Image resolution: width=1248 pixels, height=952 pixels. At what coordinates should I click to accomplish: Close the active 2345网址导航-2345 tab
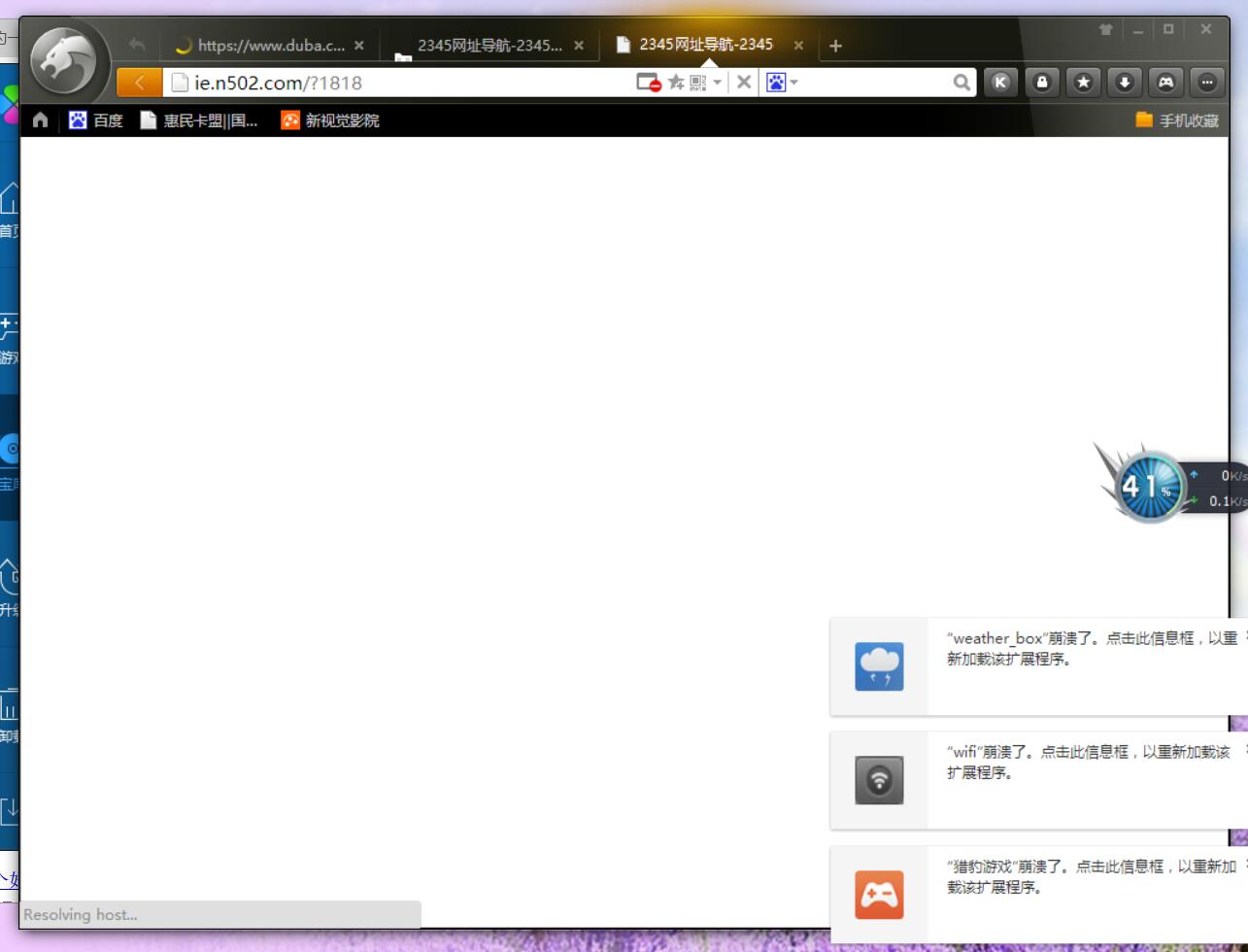click(x=798, y=45)
